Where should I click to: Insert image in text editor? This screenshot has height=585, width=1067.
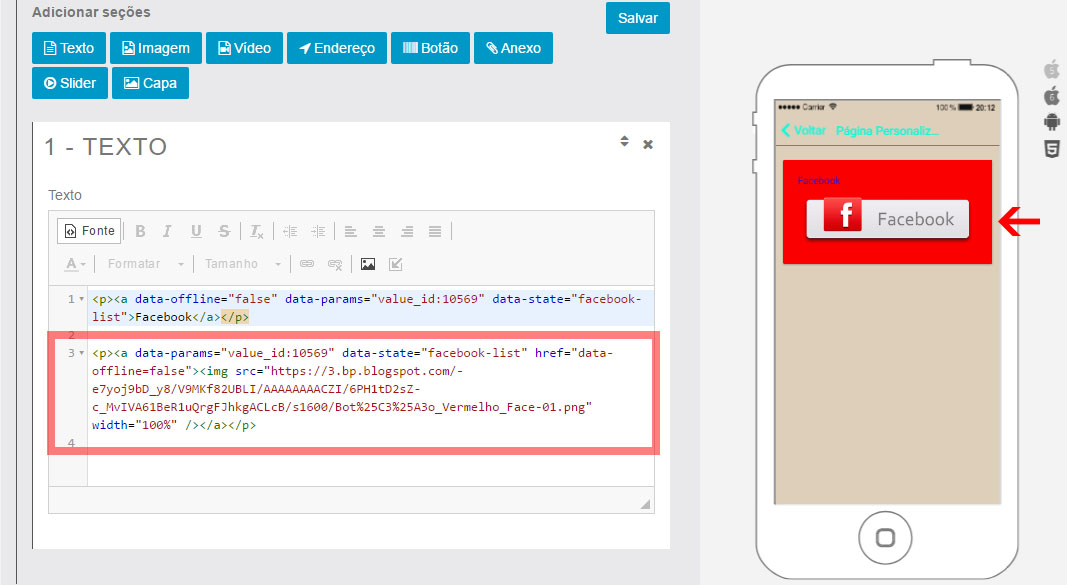[367, 264]
